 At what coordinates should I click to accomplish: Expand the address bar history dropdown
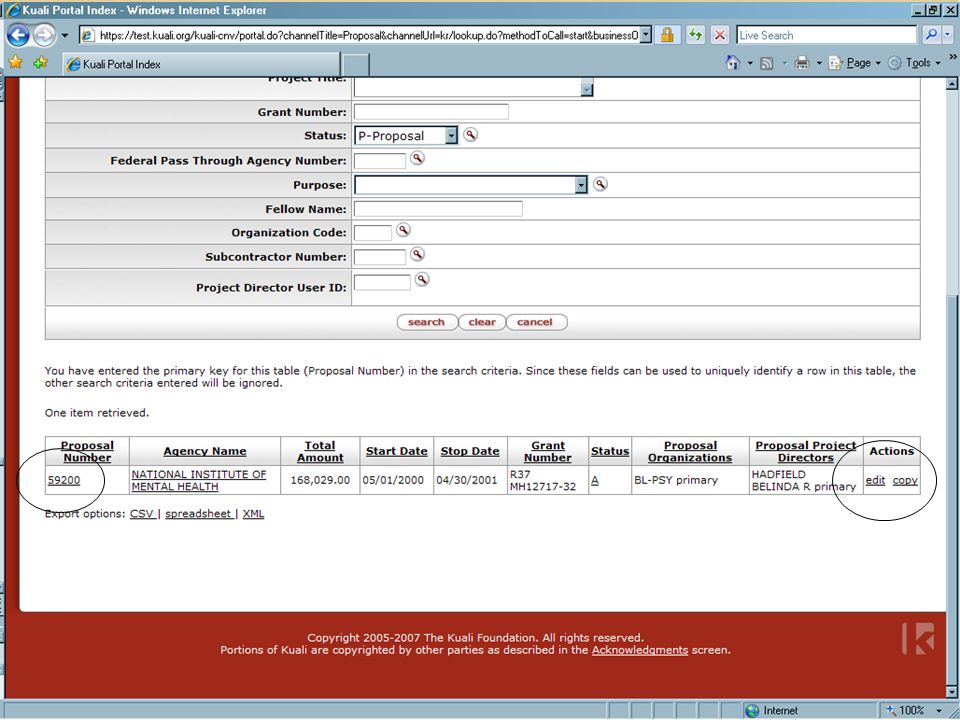tap(645, 36)
